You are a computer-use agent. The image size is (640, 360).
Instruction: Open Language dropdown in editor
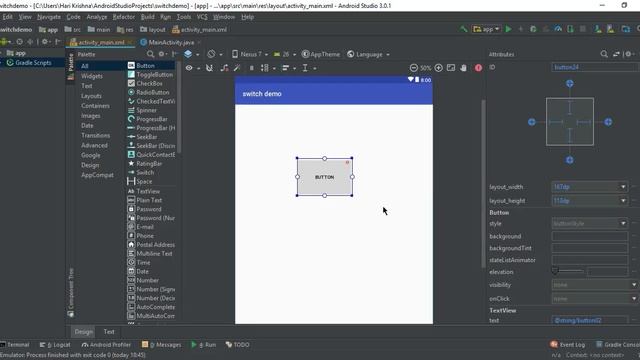tap(368, 54)
